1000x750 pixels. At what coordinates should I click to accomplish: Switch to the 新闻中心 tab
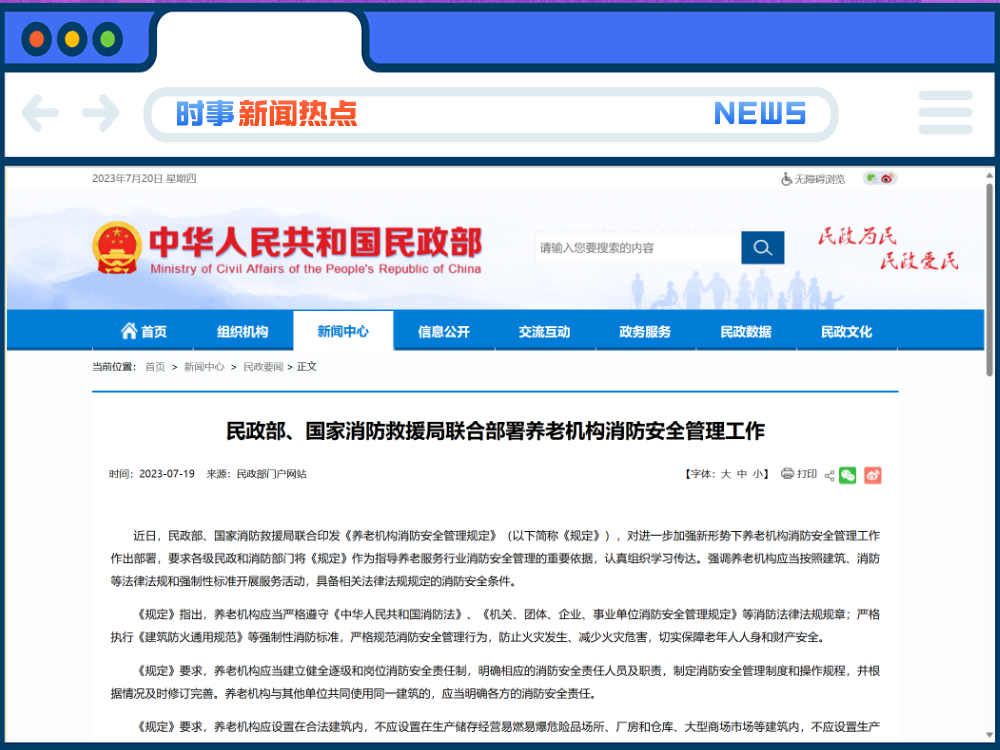(344, 332)
